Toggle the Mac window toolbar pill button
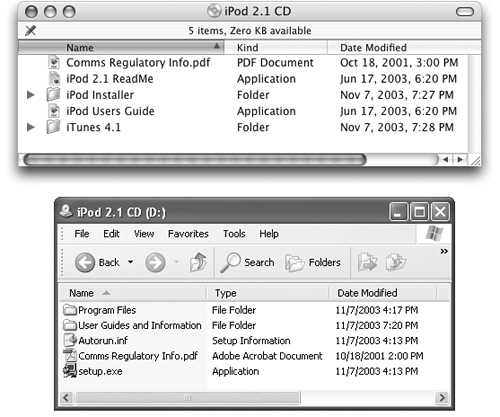The height and width of the screenshot is (417, 500). 465,12
